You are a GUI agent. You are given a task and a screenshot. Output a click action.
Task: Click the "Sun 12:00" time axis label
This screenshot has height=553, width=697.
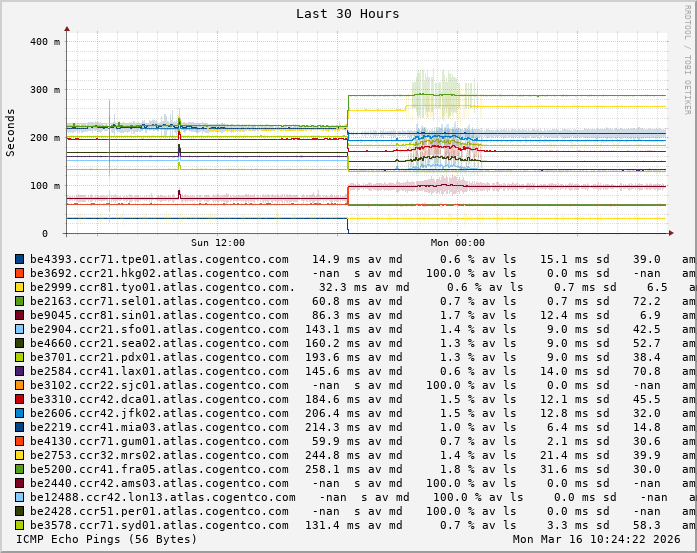click(x=217, y=243)
